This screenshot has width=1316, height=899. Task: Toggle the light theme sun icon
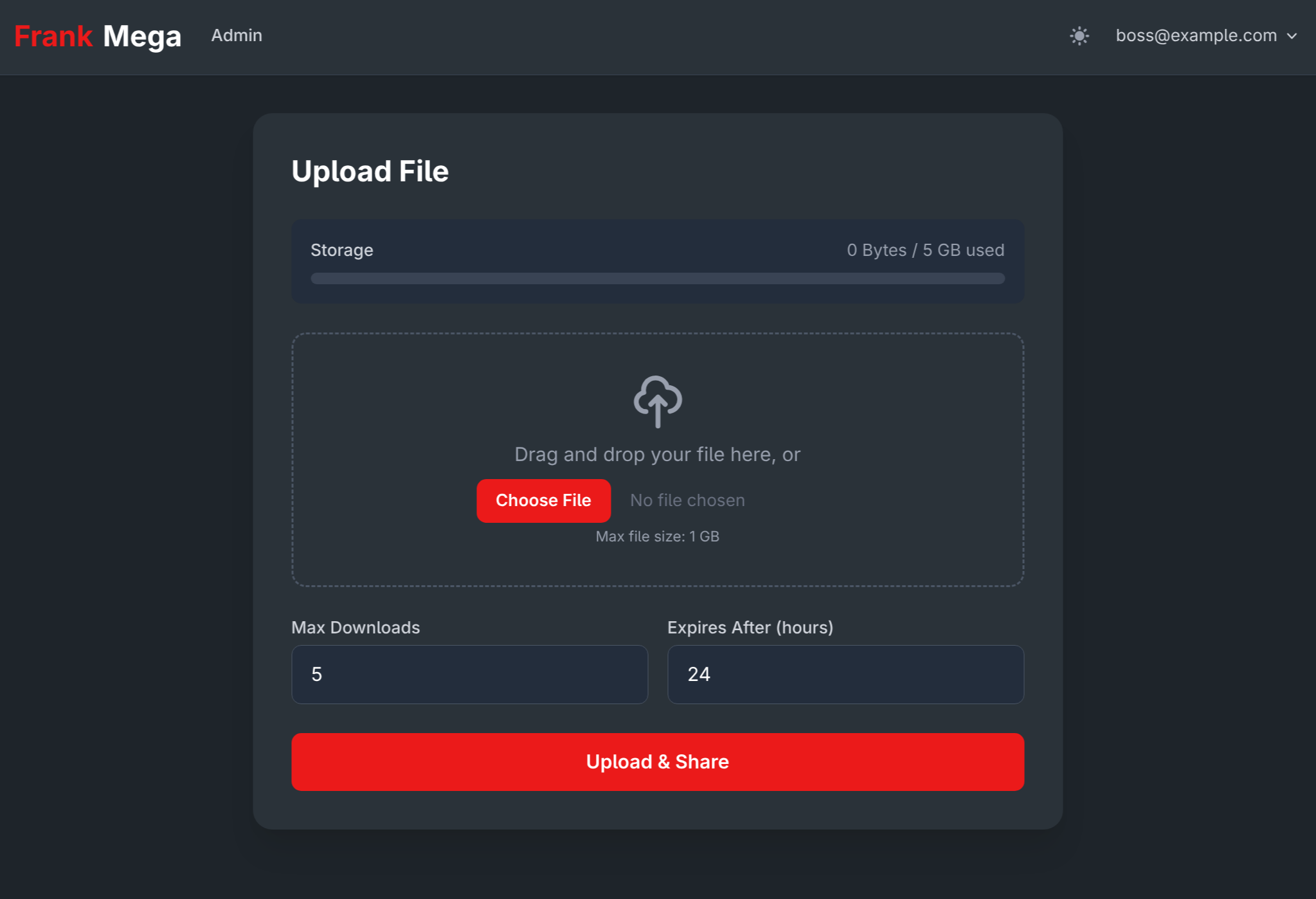tap(1079, 36)
